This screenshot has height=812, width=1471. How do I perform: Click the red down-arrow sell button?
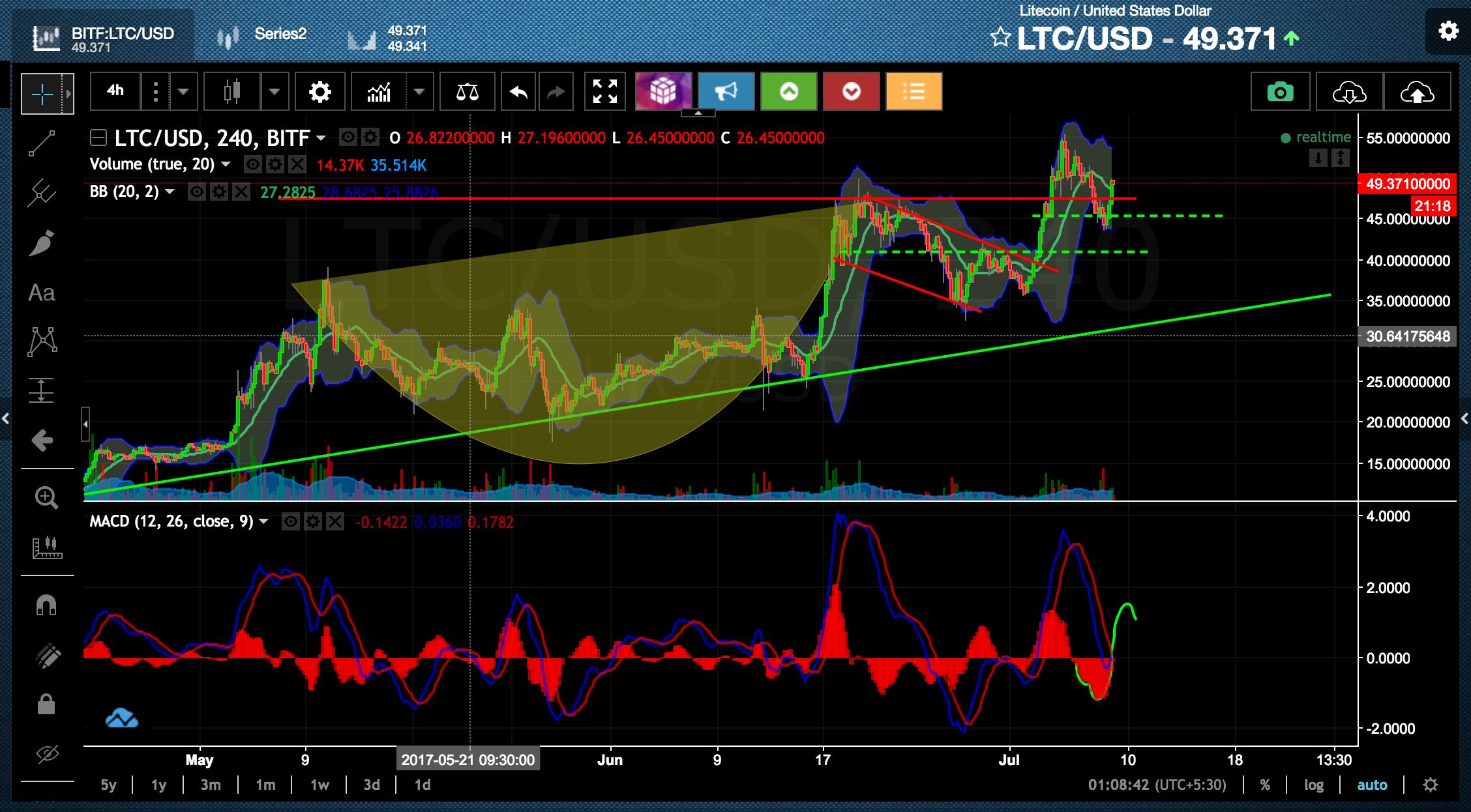click(x=852, y=92)
